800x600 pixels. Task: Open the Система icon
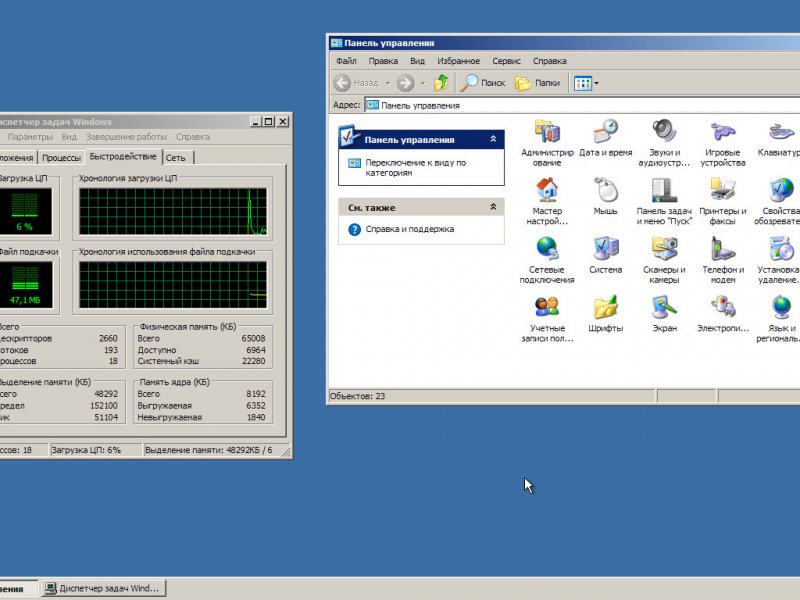(606, 249)
